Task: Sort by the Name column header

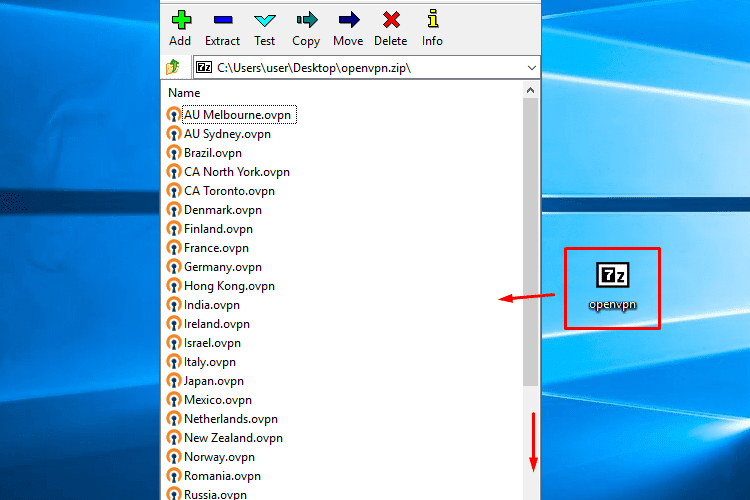Action: (184, 93)
